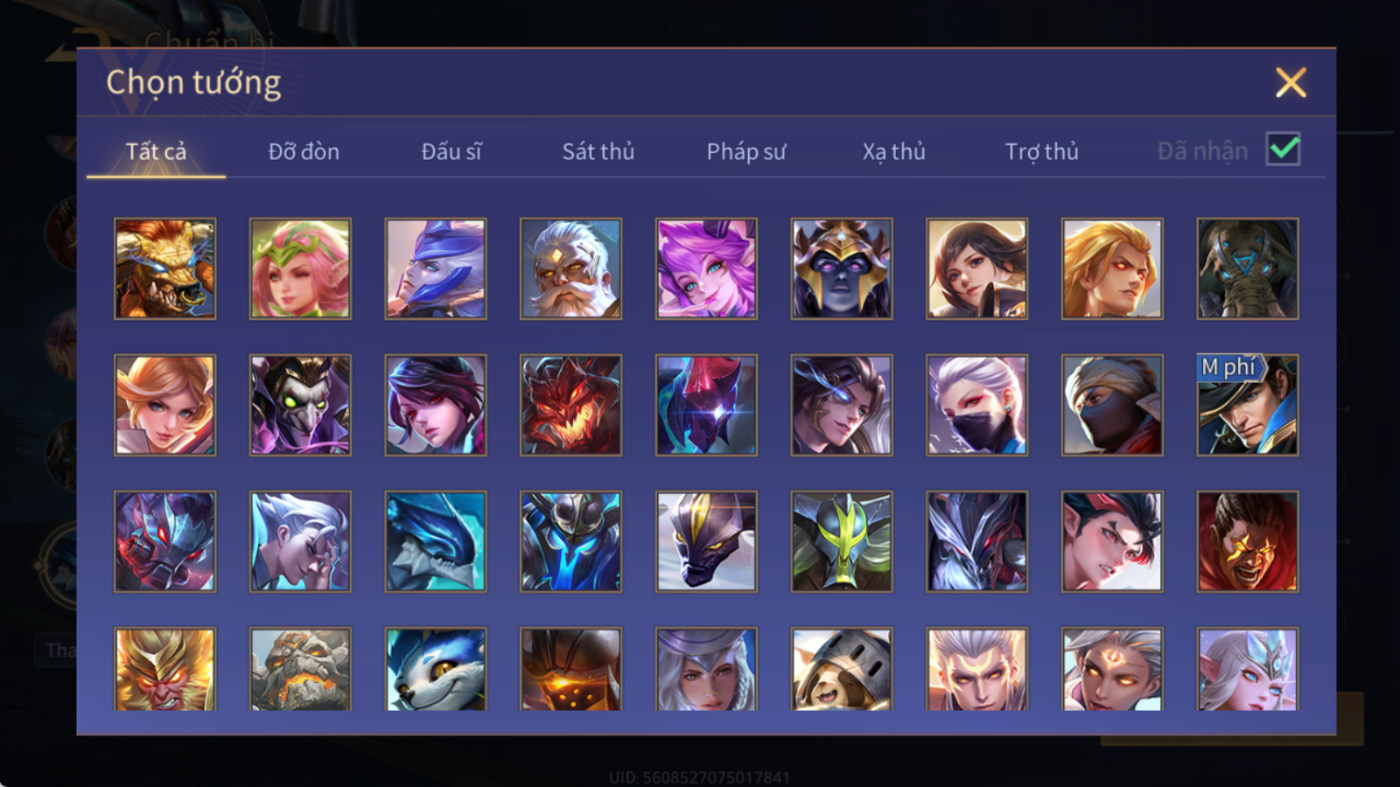Switch to Trợ thủ tab
This screenshot has height=787, width=1400.
[1042, 152]
